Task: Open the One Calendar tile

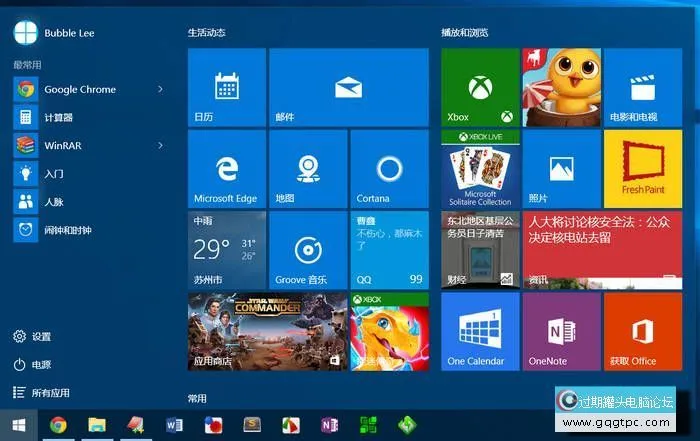Action: tap(479, 331)
